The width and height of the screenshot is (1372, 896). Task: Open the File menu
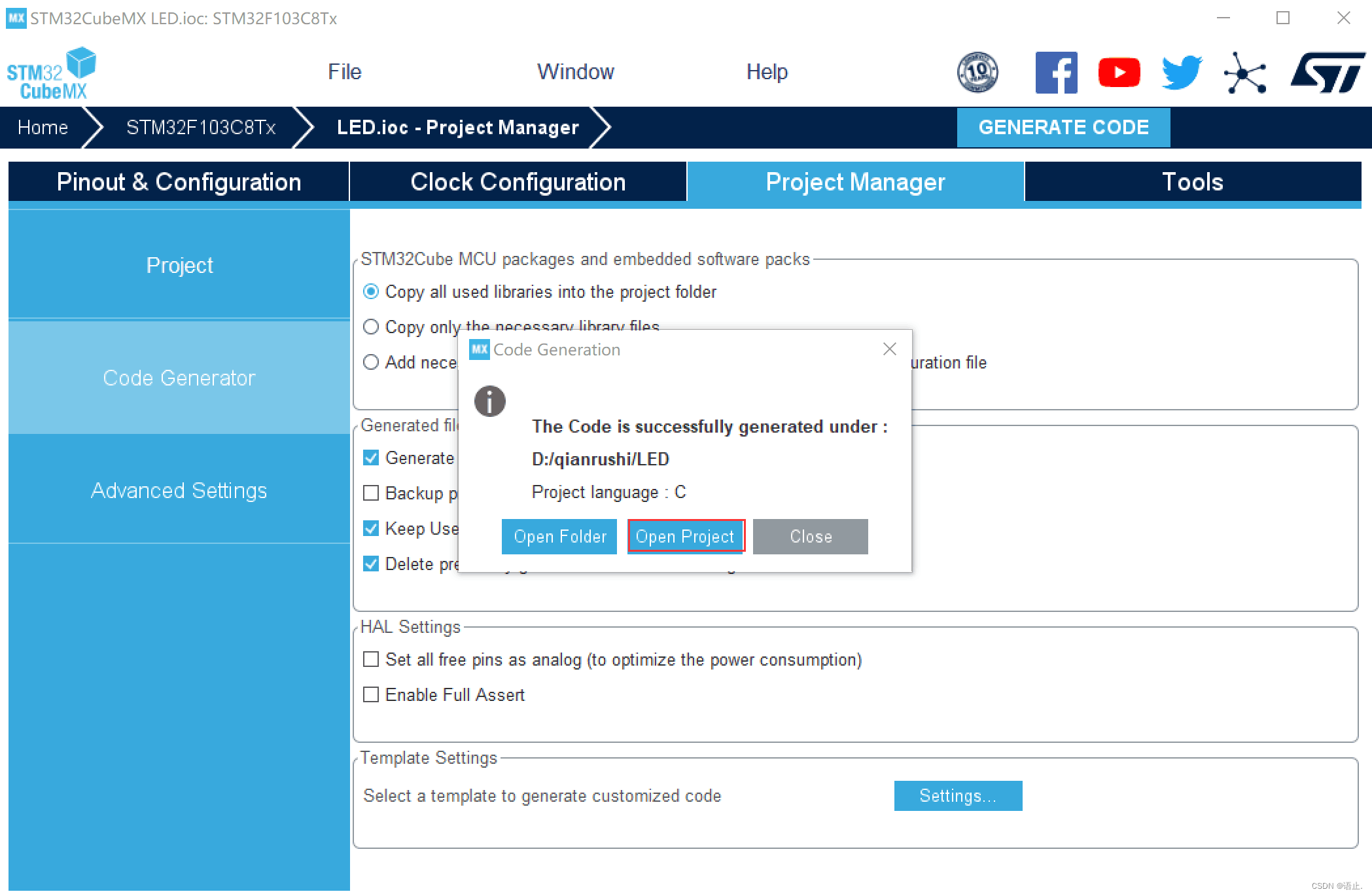[344, 71]
